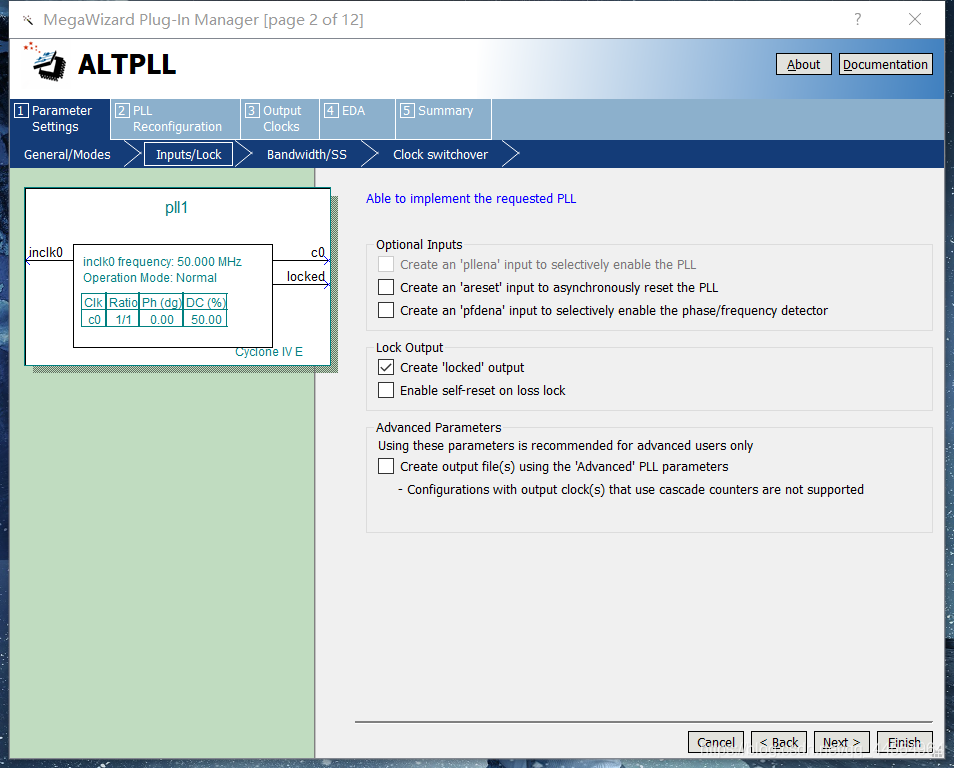
Task: Open the Clock switchover sub-page
Action: pyautogui.click(x=440, y=155)
